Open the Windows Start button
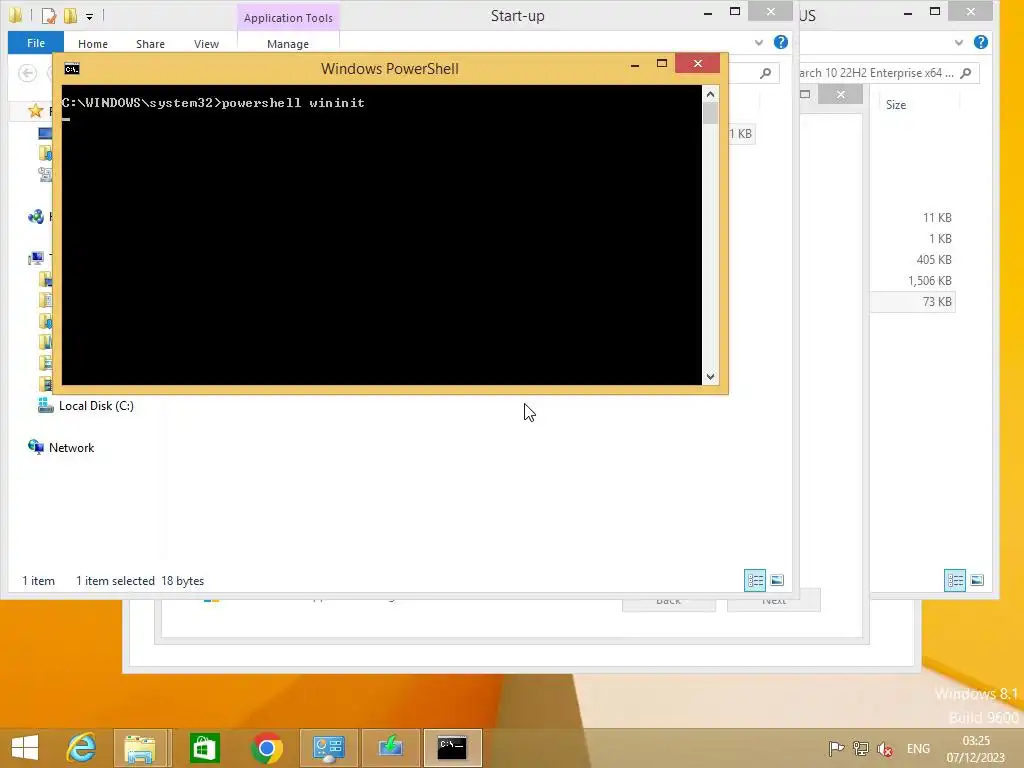 click(x=25, y=748)
